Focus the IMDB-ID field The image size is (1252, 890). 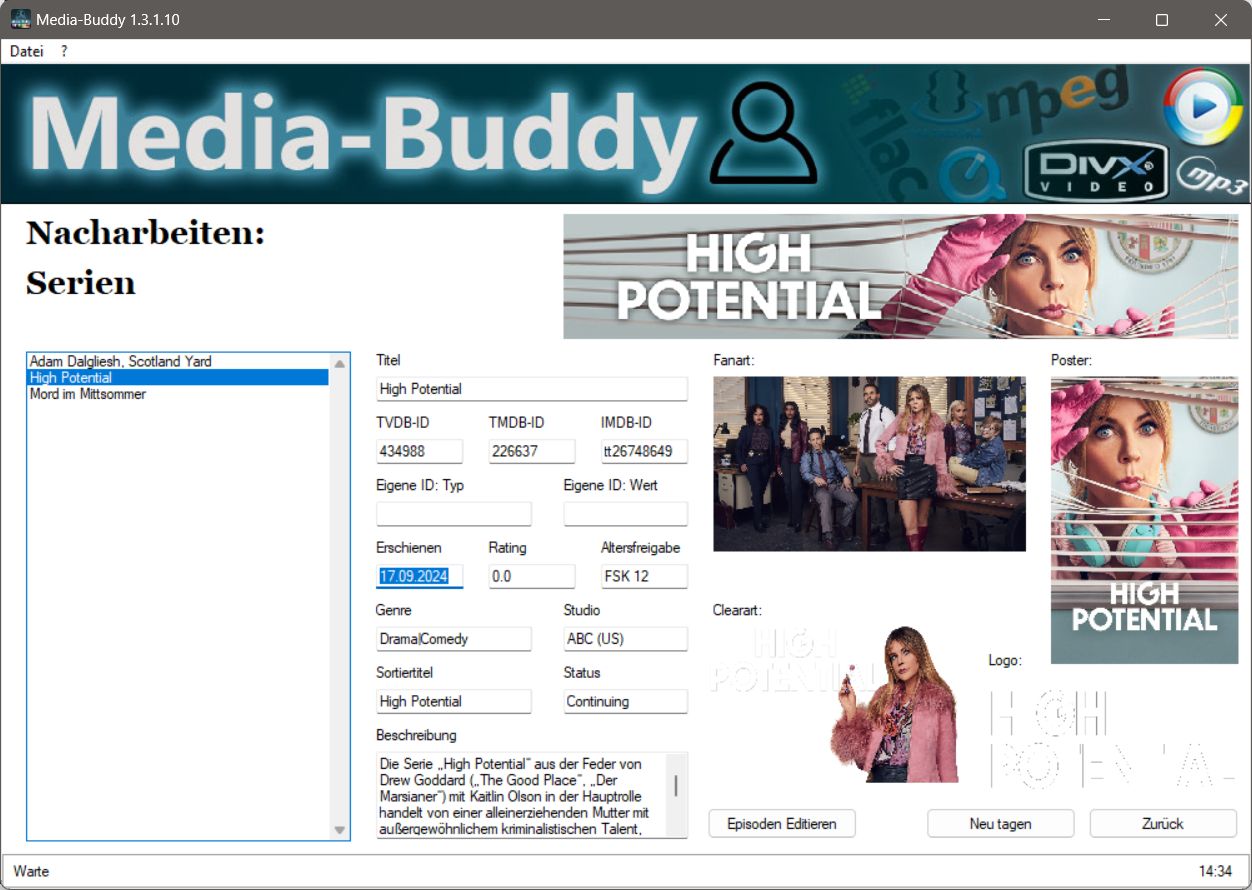point(644,451)
